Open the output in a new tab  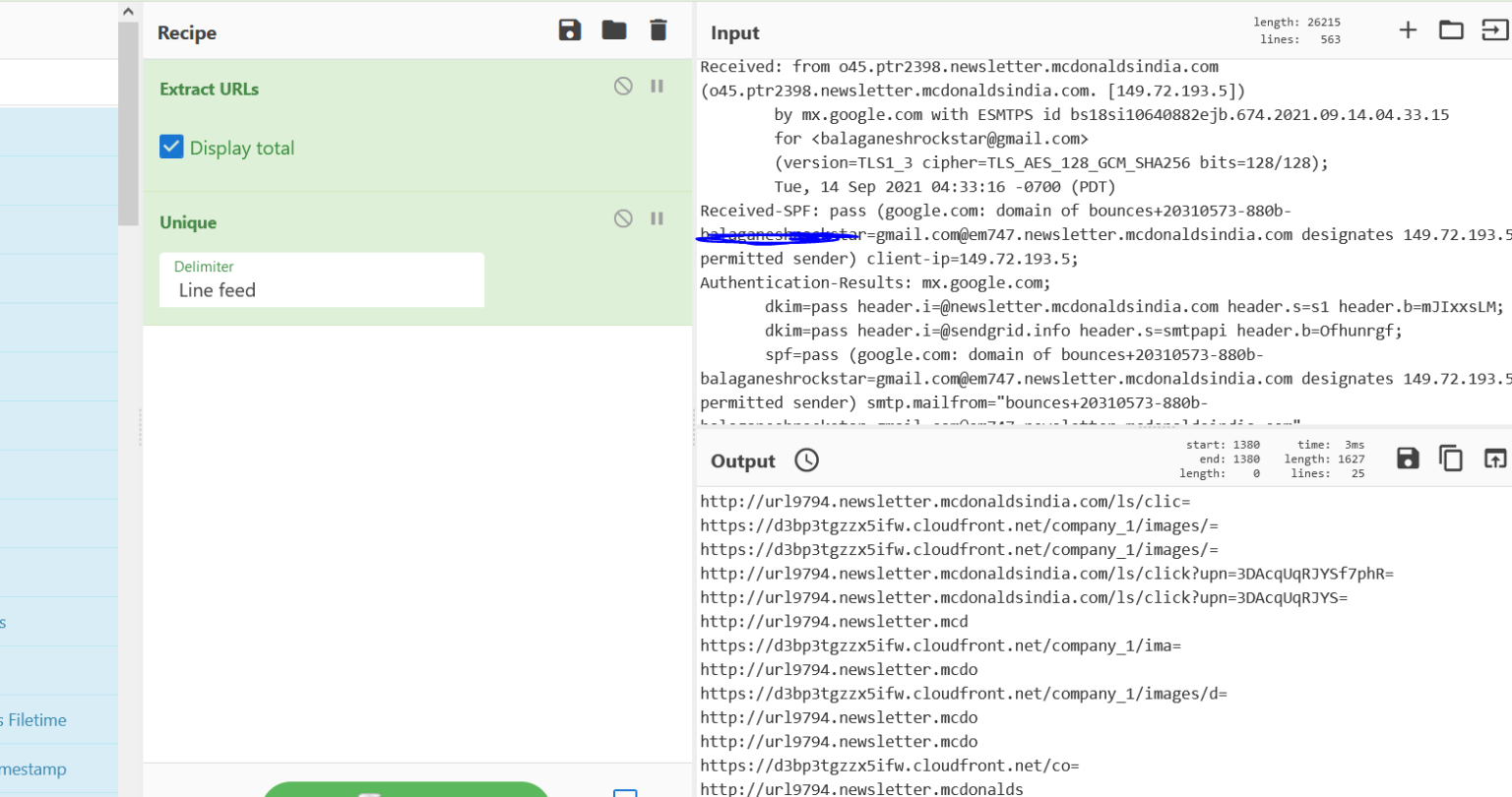pos(1494,458)
